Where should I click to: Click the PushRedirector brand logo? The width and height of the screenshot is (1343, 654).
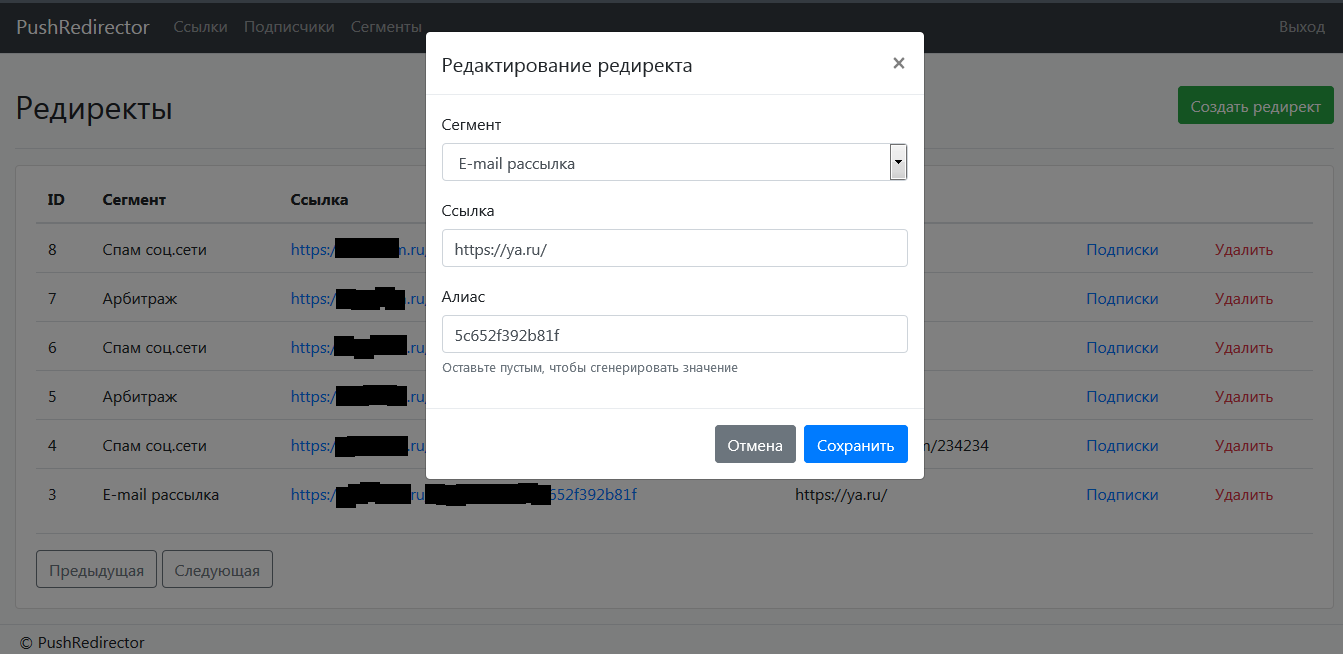[83, 27]
